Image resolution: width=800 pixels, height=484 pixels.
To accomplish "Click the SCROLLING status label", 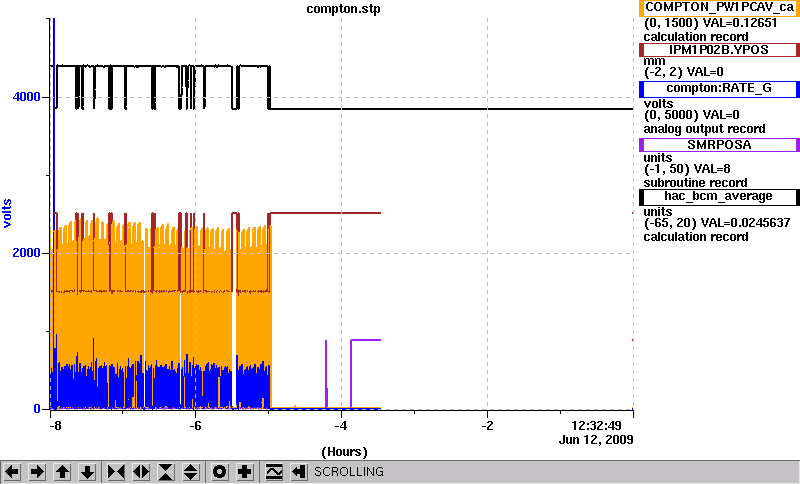I will coord(349,472).
